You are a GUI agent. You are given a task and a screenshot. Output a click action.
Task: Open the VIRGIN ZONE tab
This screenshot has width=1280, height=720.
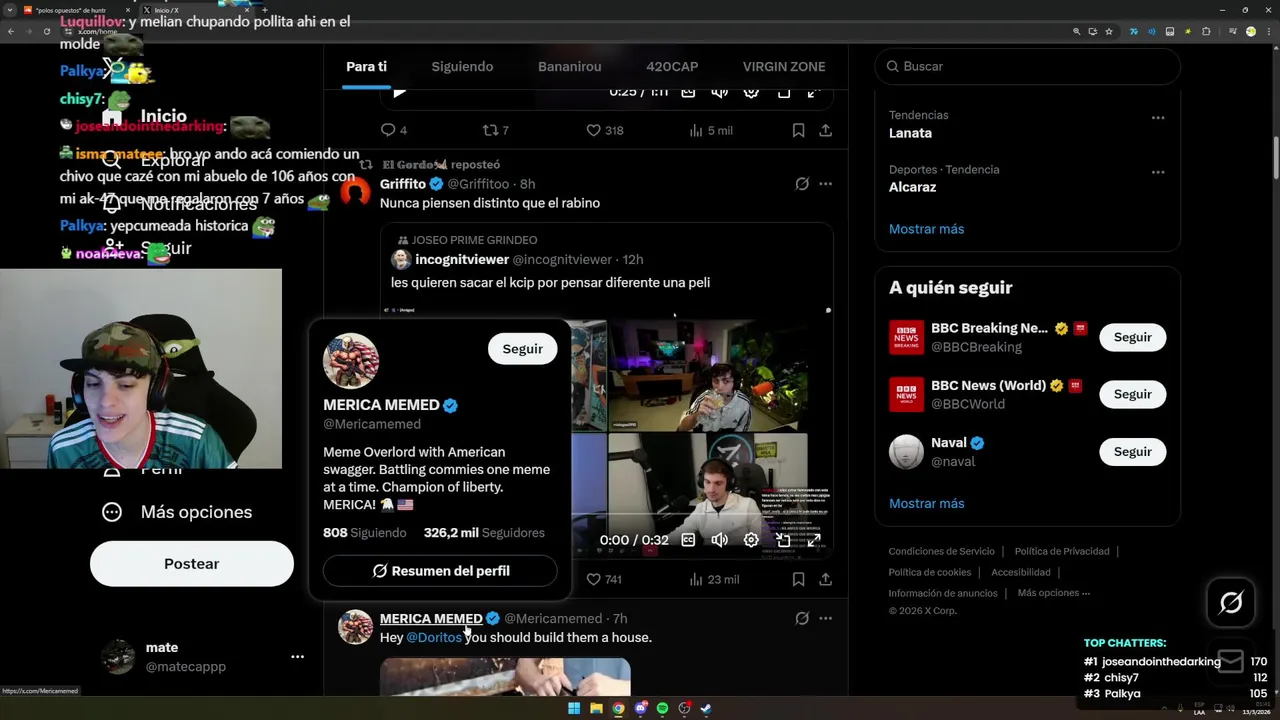[x=784, y=66]
